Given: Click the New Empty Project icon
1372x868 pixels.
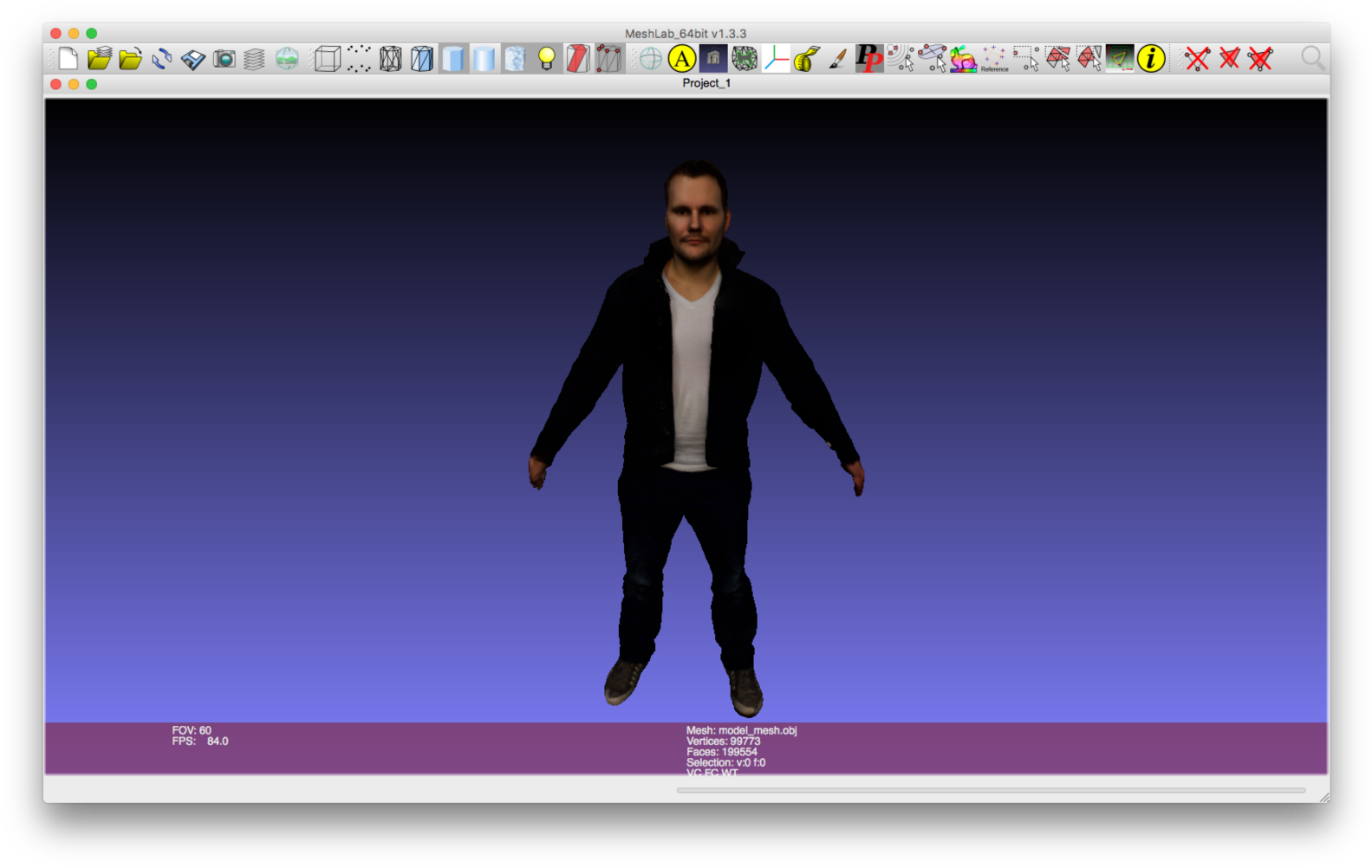Looking at the screenshot, I should click(68, 59).
